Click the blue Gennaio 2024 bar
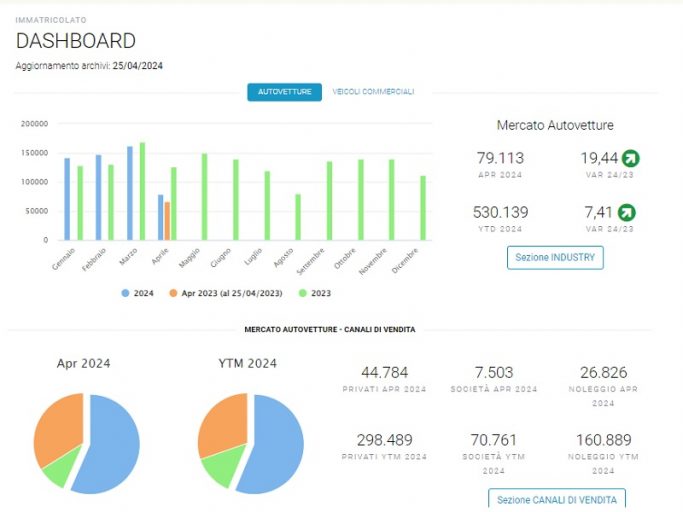 (67, 199)
